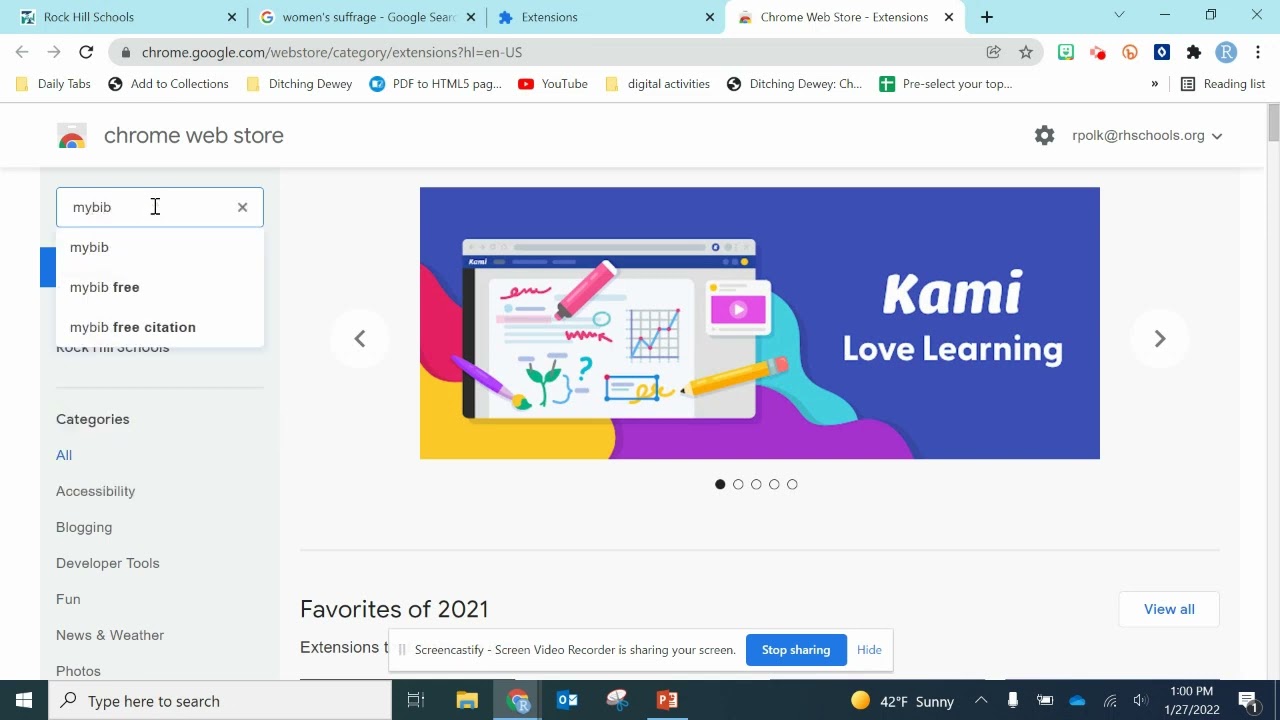The height and width of the screenshot is (720, 1280).
Task: Select the Accessibility category
Action: pos(96,491)
